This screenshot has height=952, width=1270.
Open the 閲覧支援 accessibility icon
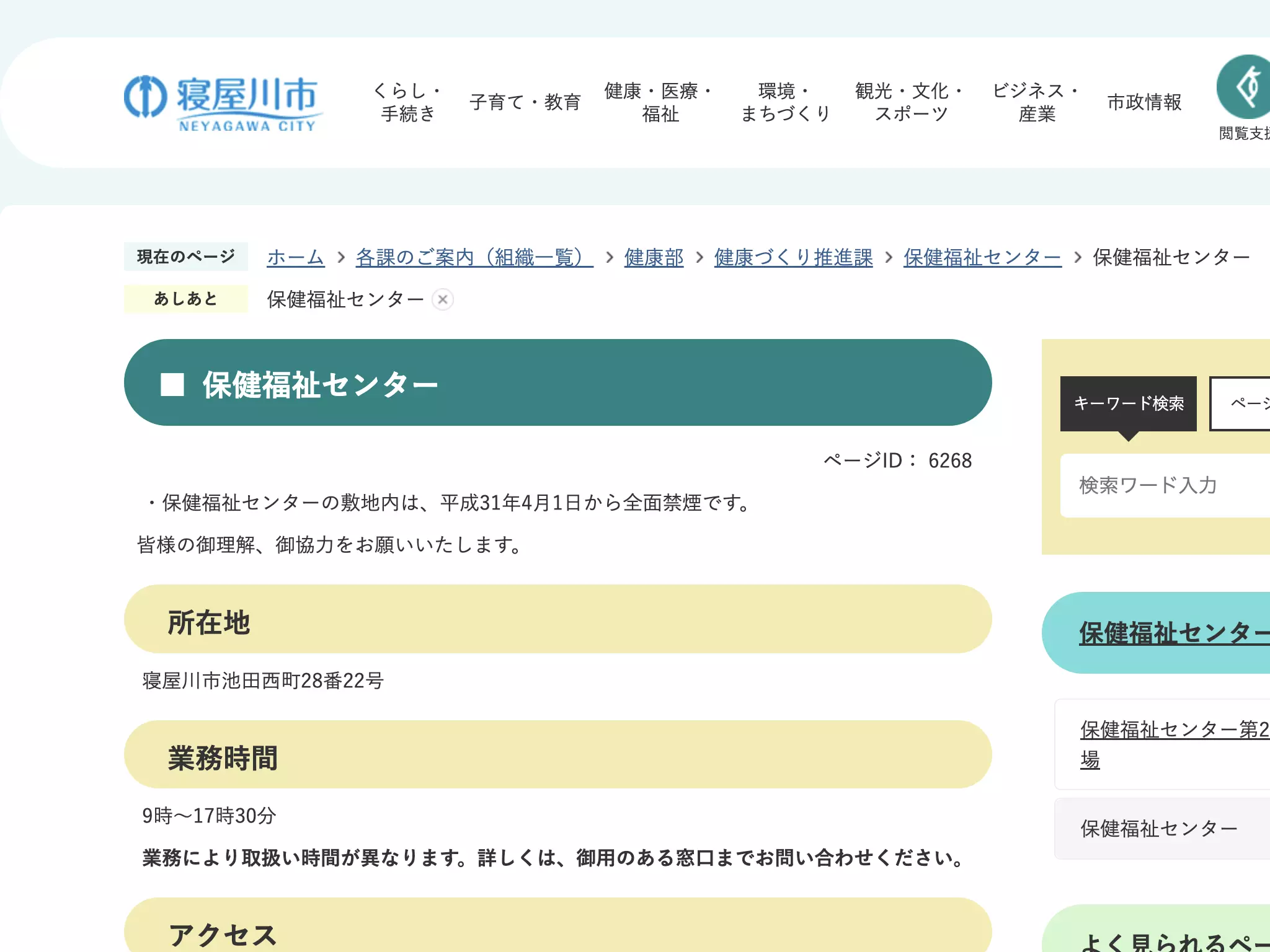[1243, 98]
